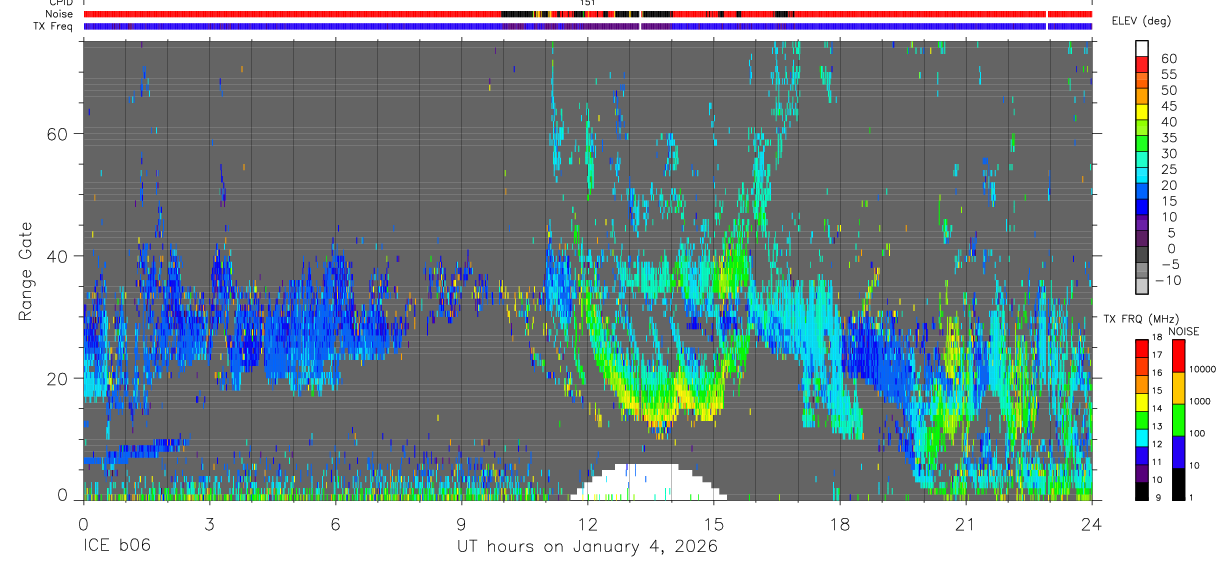Viewport: 1228px width, 567px height.
Task: Click the 'TX Freq' row label at top left
Action: 55,26
